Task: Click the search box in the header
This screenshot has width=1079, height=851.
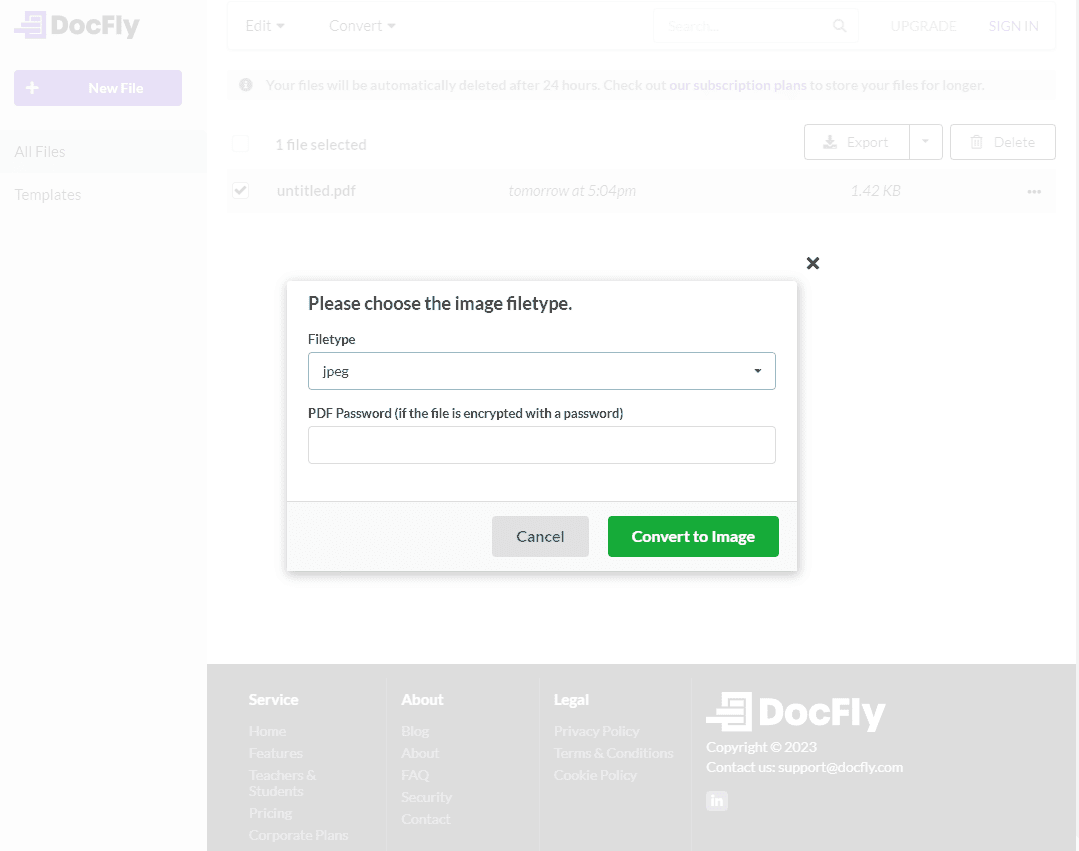Action: [x=756, y=26]
